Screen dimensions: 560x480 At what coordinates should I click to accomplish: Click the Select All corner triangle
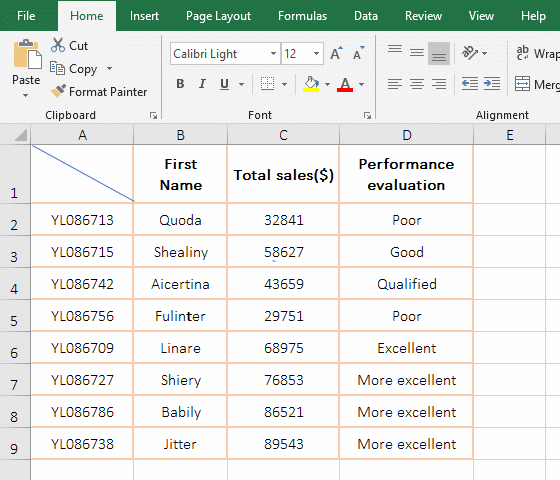pos(21,135)
